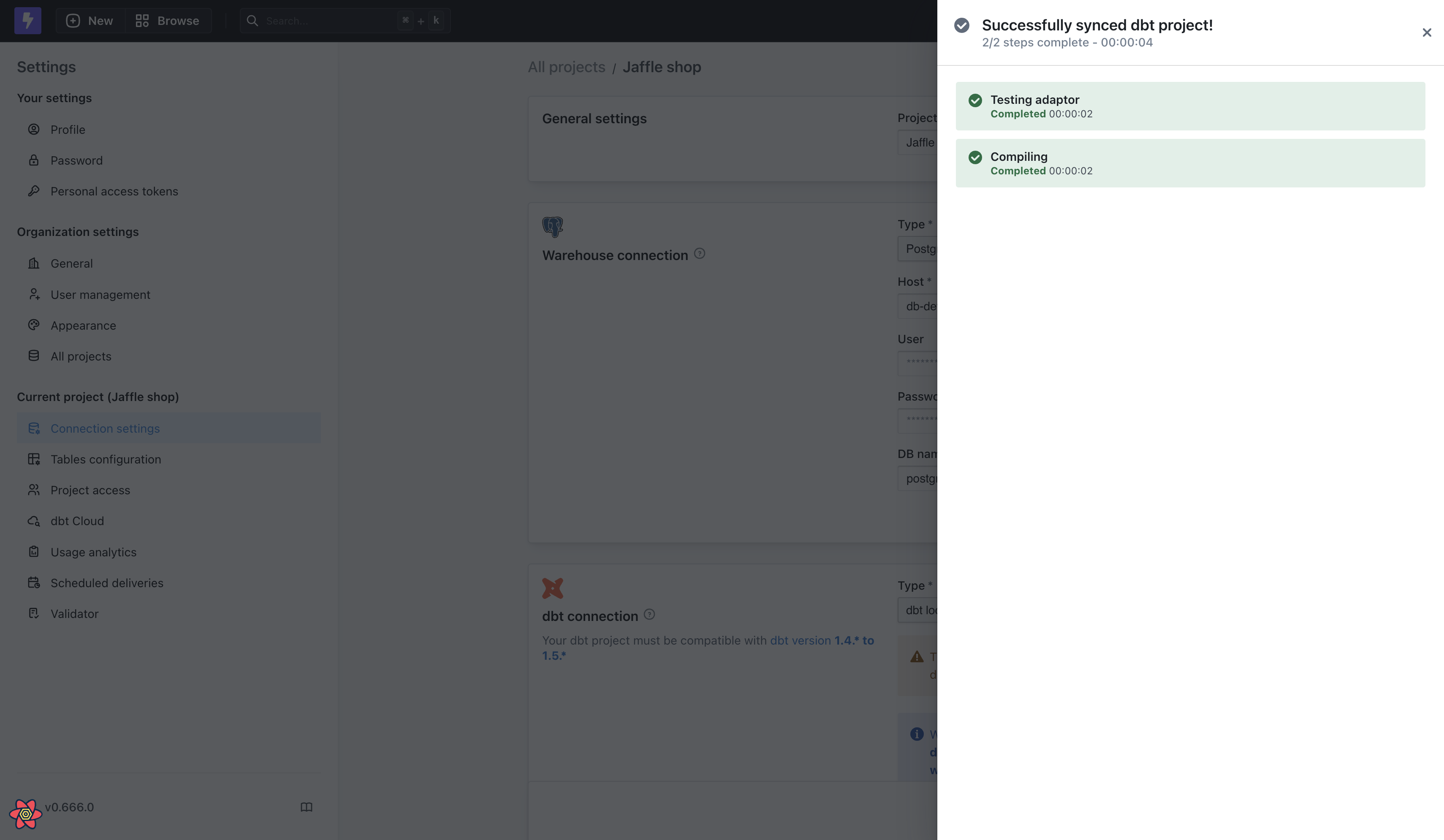This screenshot has width=1444, height=840.
Task: Open the Warehouse connection help icon
Action: point(700,253)
